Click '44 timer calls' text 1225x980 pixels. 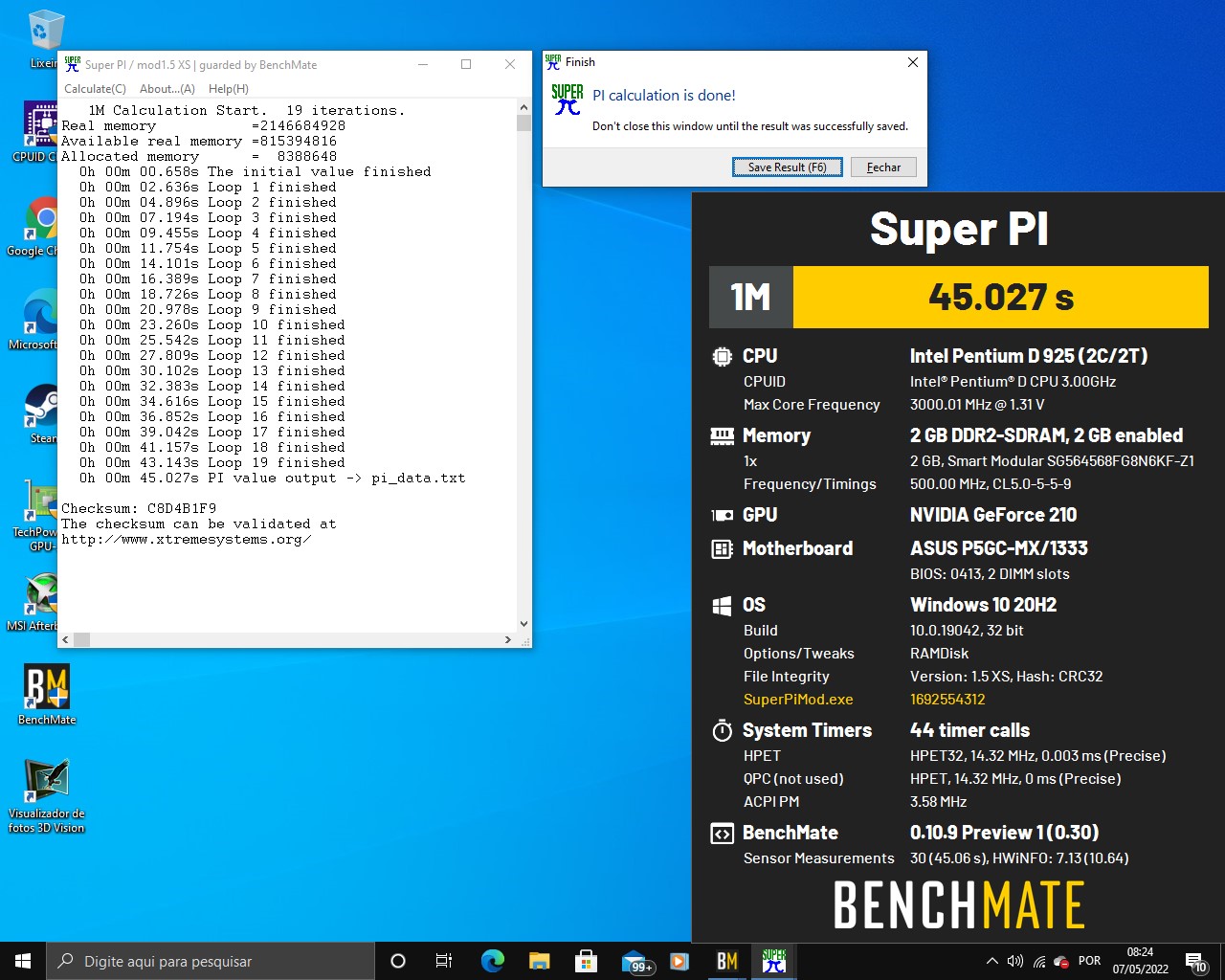tap(969, 730)
